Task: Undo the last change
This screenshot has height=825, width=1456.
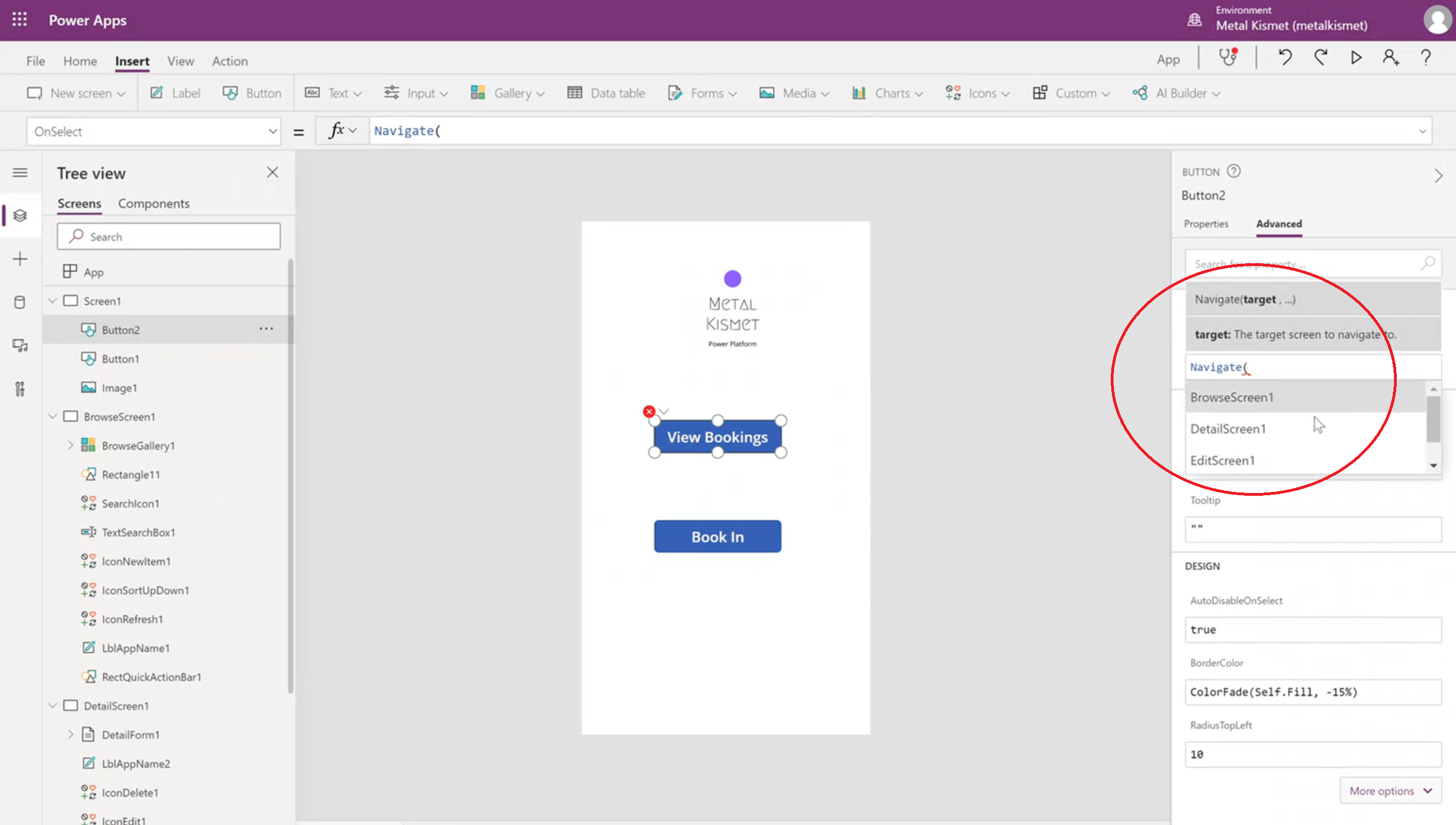Action: click(1284, 57)
